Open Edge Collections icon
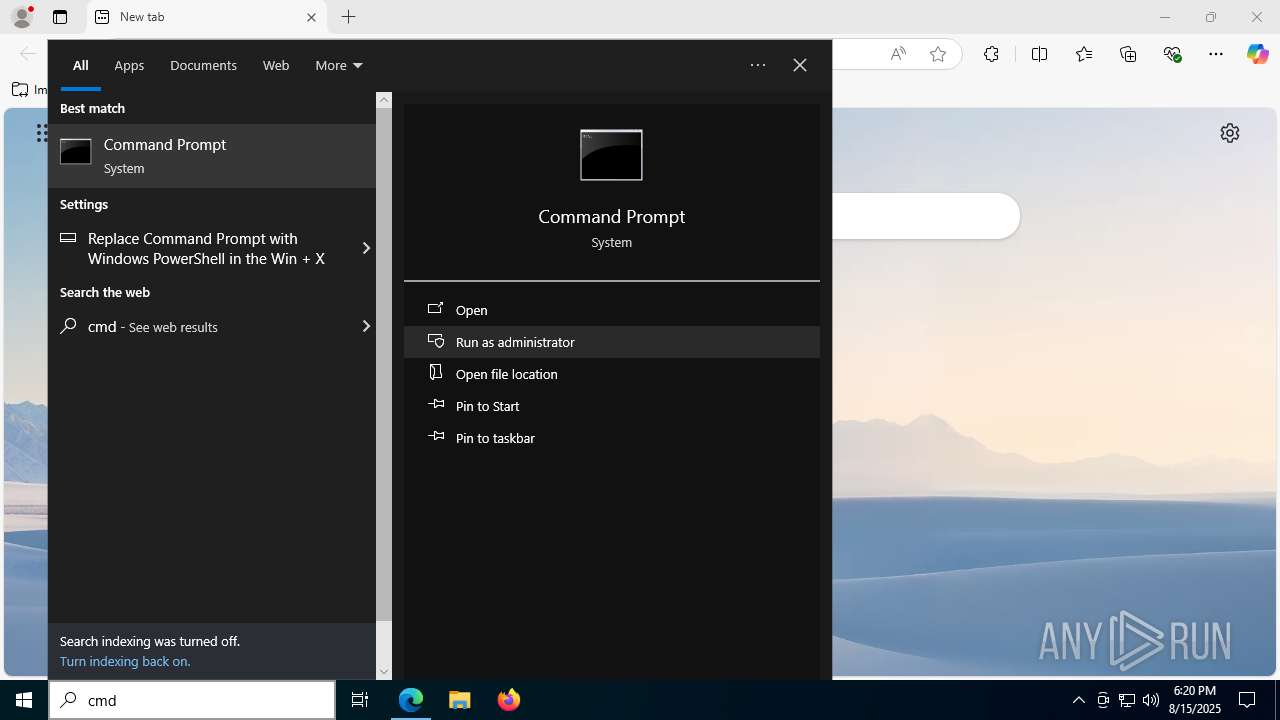Viewport: 1280px width, 720px height. coord(1128,54)
